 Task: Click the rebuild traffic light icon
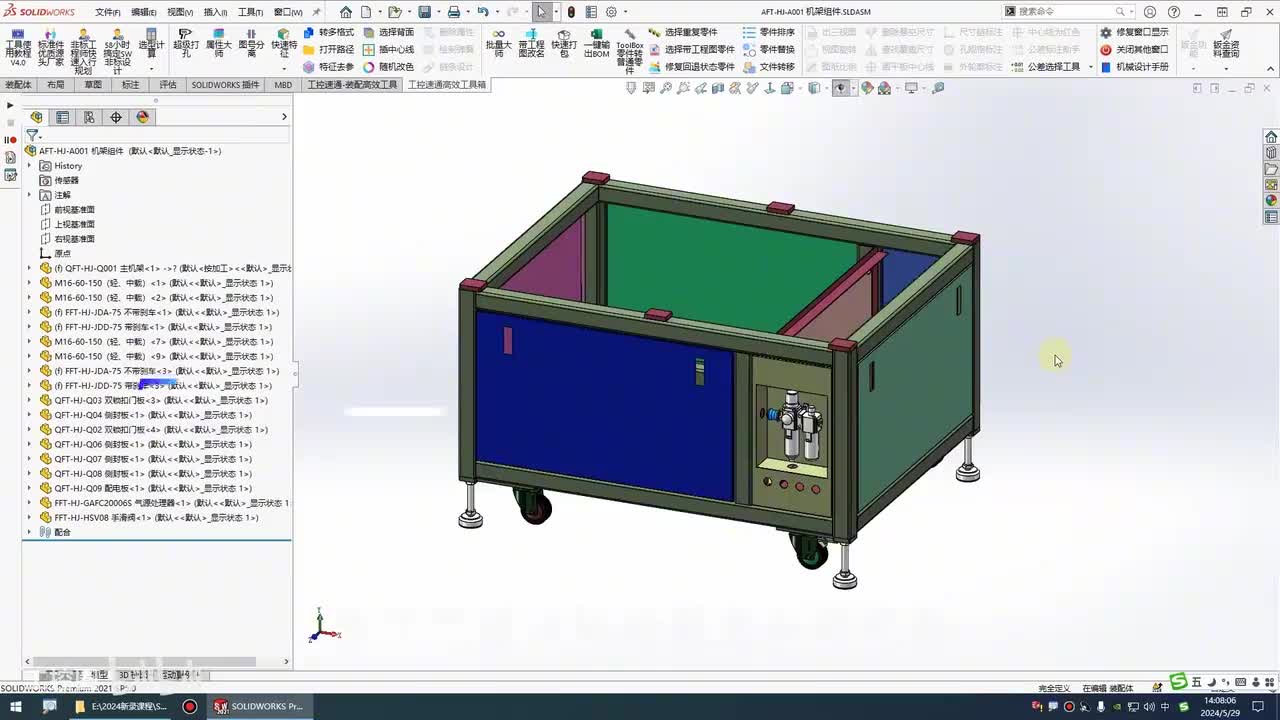point(571,12)
